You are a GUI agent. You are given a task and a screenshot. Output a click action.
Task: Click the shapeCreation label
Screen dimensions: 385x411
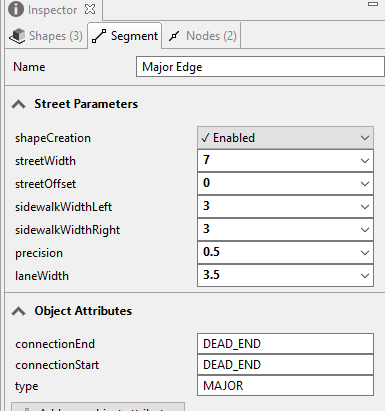(x=53, y=138)
